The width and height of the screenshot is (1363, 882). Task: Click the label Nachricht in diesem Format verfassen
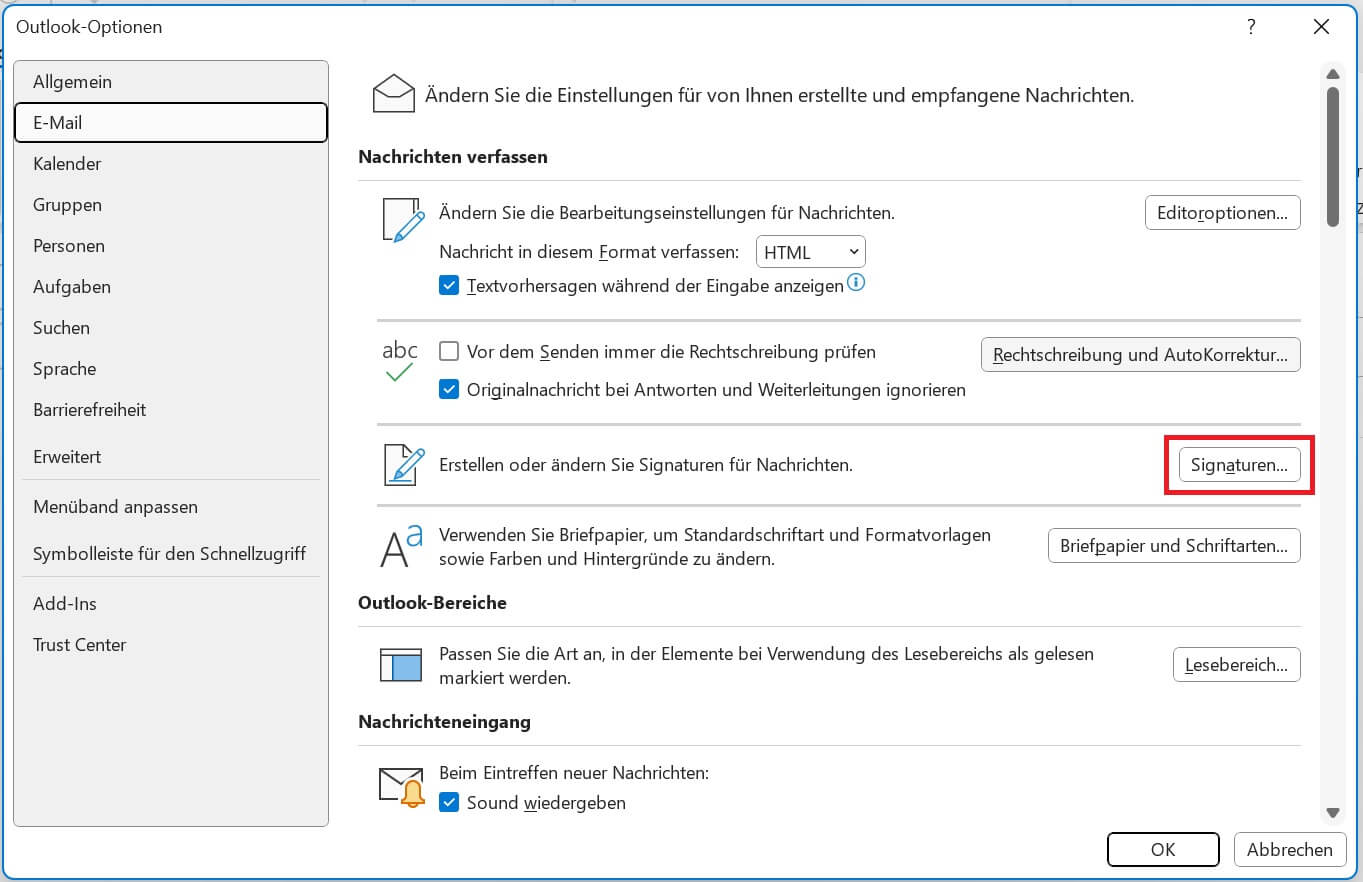tap(590, 253)
